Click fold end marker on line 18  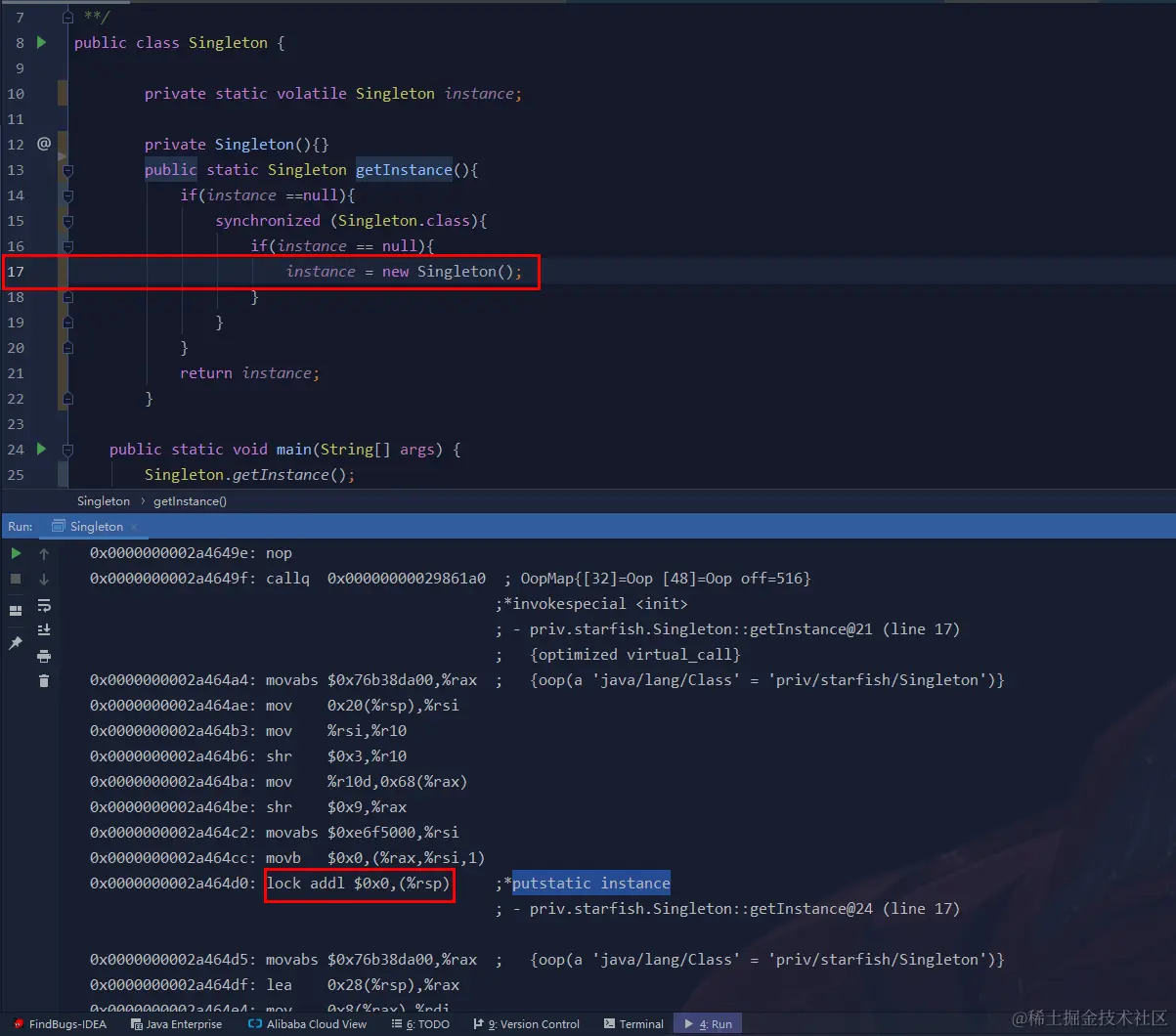[67, 297]
